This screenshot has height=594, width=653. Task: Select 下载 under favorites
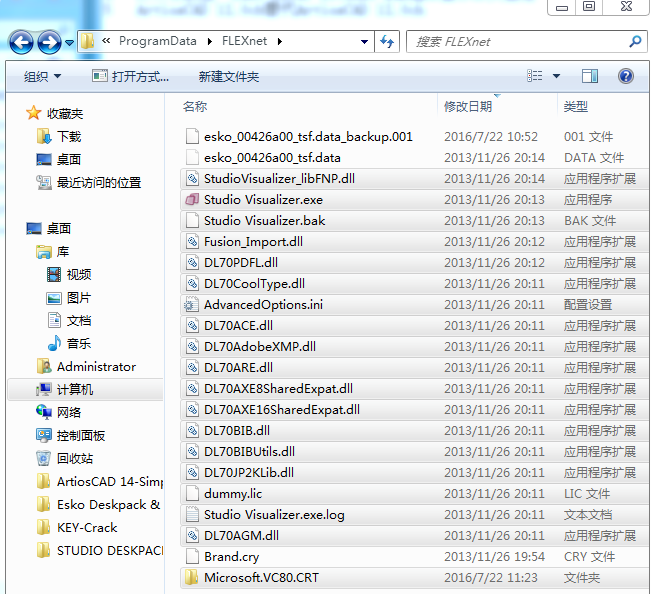pos(69,137)
